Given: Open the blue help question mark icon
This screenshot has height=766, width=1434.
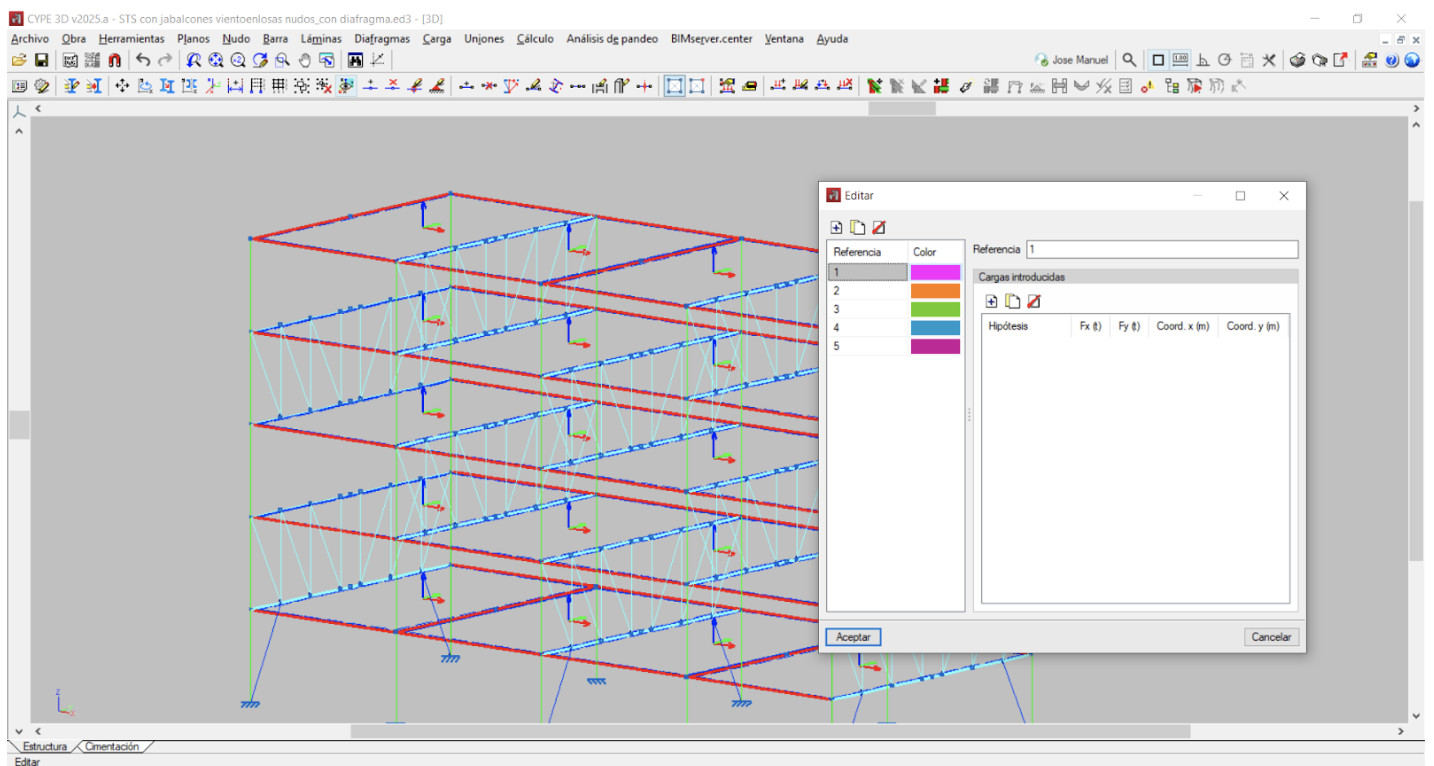Looking at the screenshot, I should (x=1391, y=60).
